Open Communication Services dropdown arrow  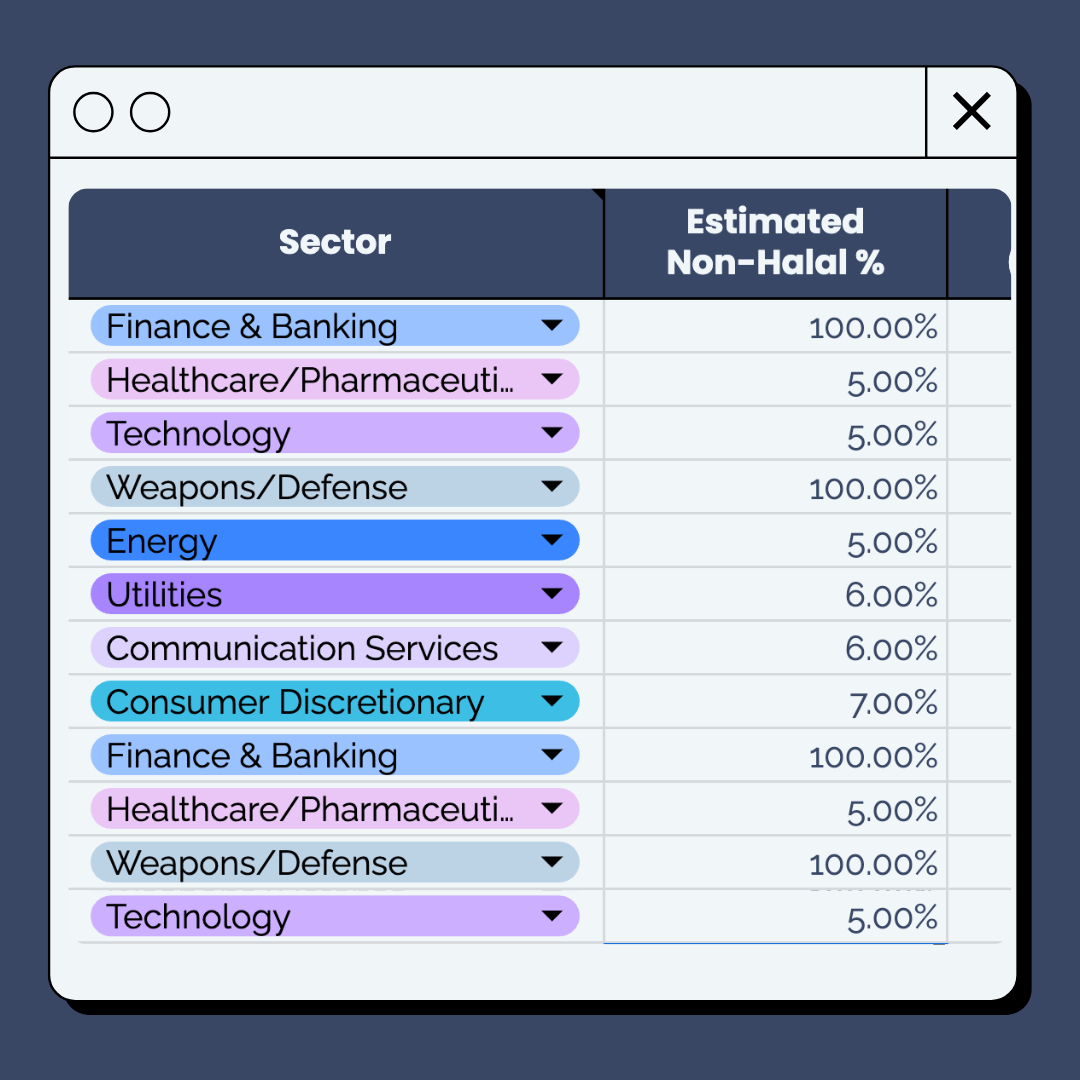[x=552, y=649]
